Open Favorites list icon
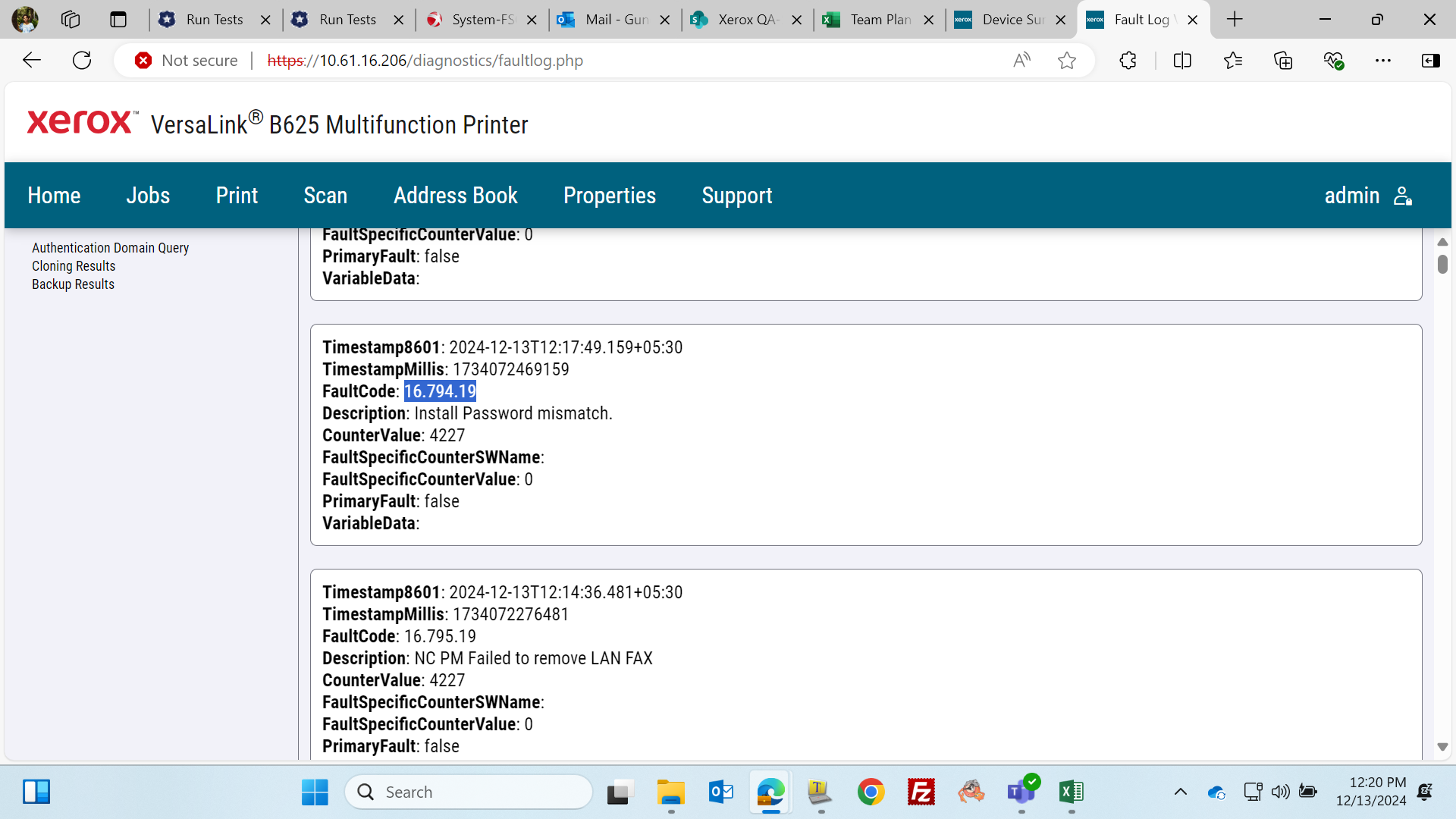This screenshot has width=1456, height=819. click(1233, 61)
